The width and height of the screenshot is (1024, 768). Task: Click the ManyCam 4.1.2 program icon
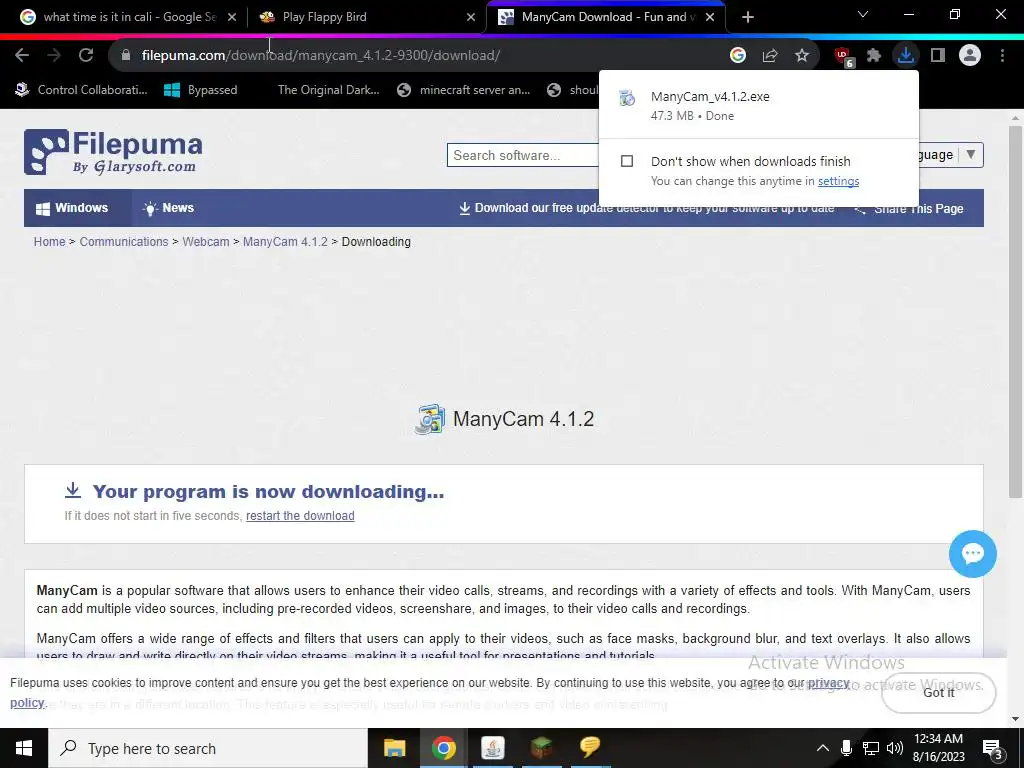430,419
